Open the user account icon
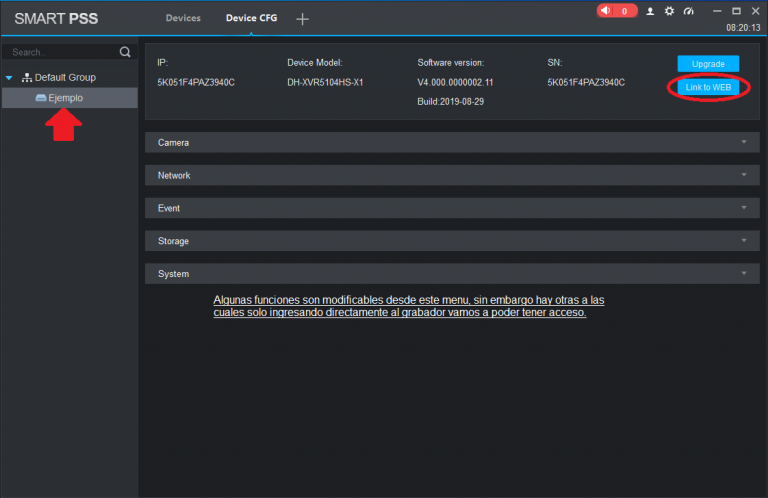Image resolution: width=768 pixels, height=498 pixels. tap(650, 11)
